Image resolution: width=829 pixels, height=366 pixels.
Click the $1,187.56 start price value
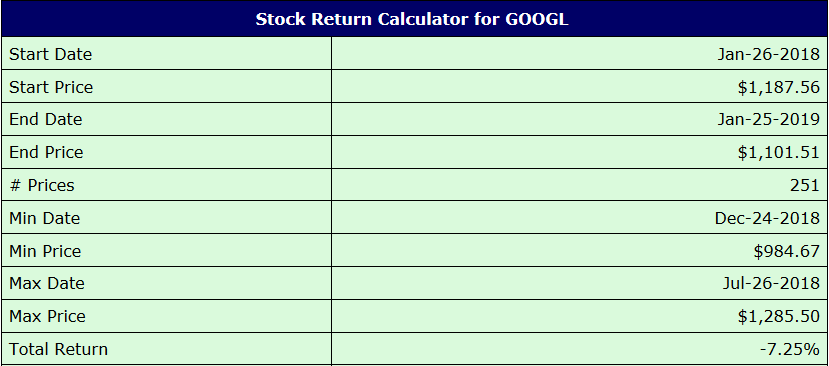[779, 87]
